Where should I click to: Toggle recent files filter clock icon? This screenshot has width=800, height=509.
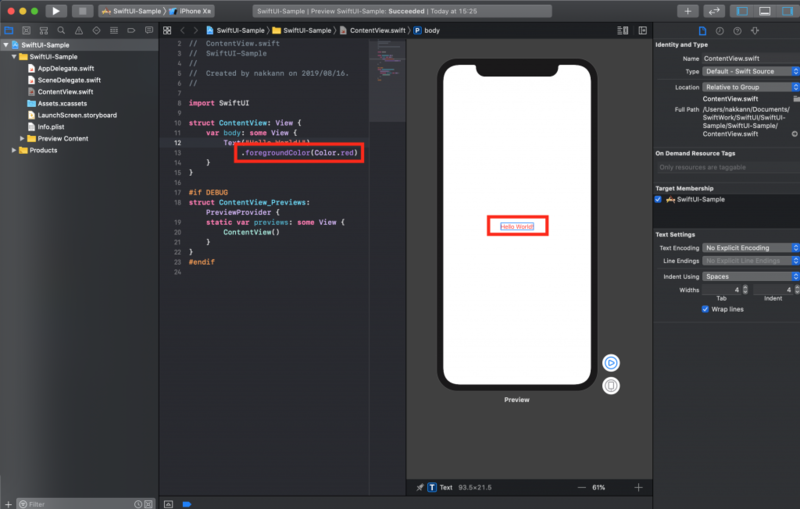tap(138, 504)
